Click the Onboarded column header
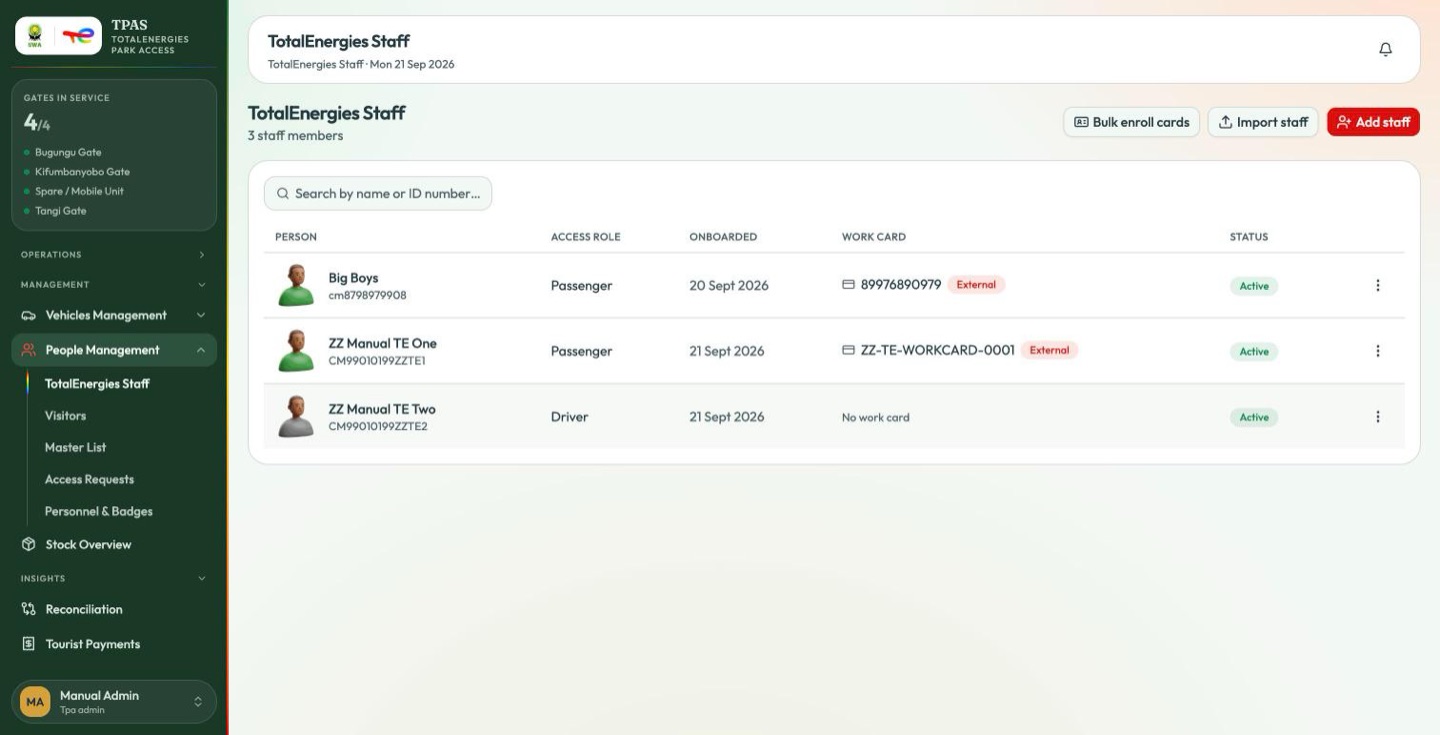Image resolution: width=1440 pixels, height=735 pixels. coord(723,237)
